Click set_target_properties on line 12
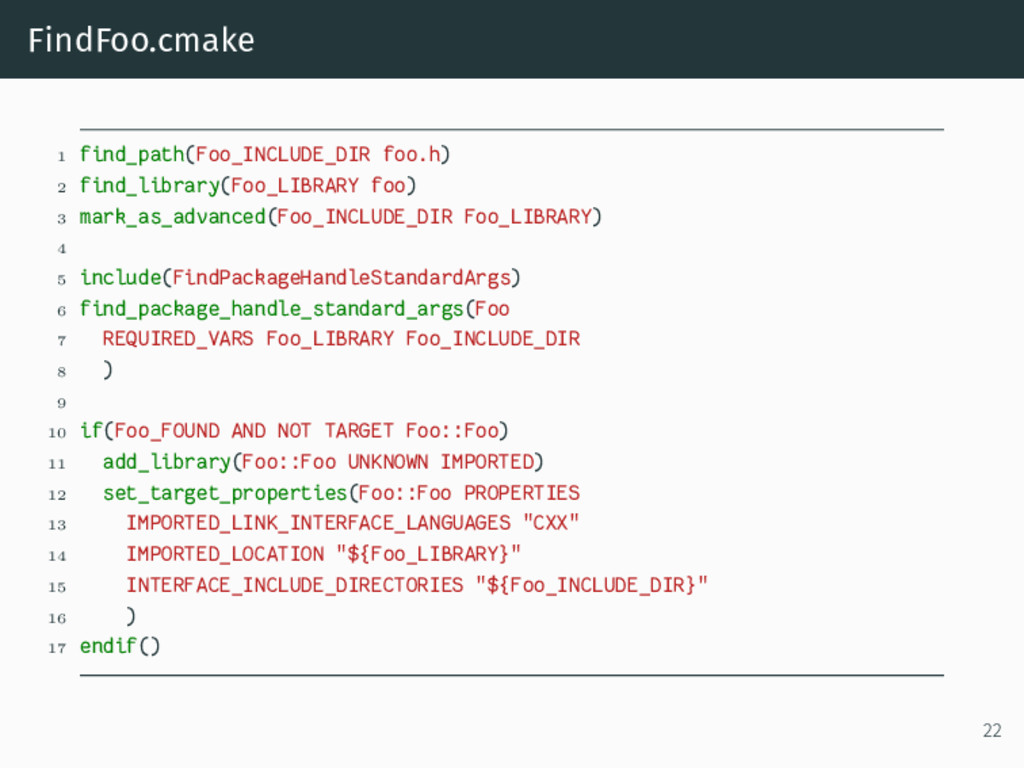Image resolution: width=1024 pixels, height=768 pixels. (225, 493)
